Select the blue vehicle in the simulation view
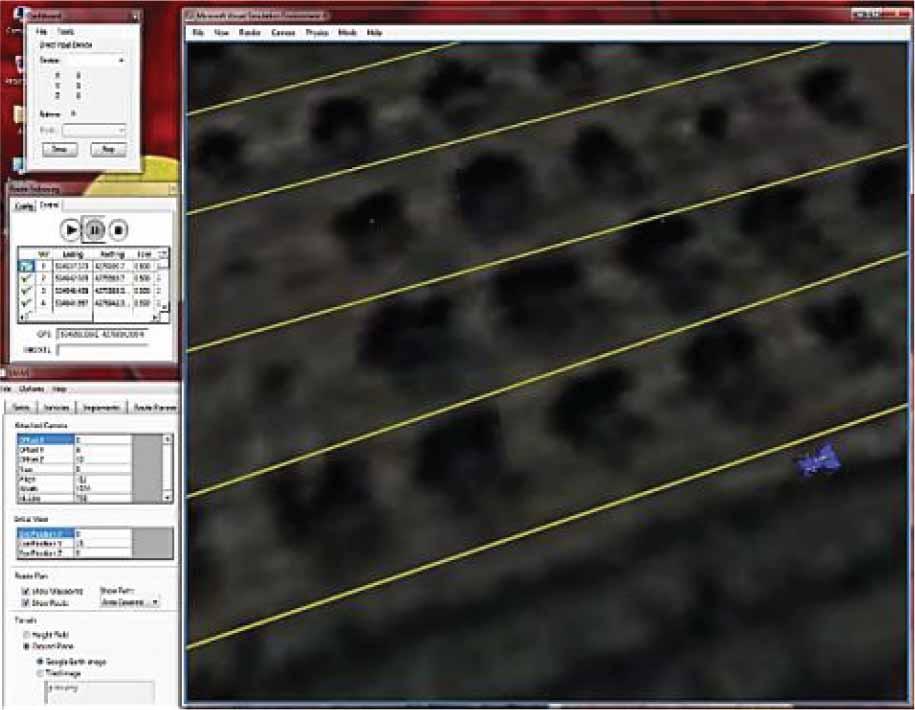The height and width of the screenshot is (710, 915). [820, 461]
